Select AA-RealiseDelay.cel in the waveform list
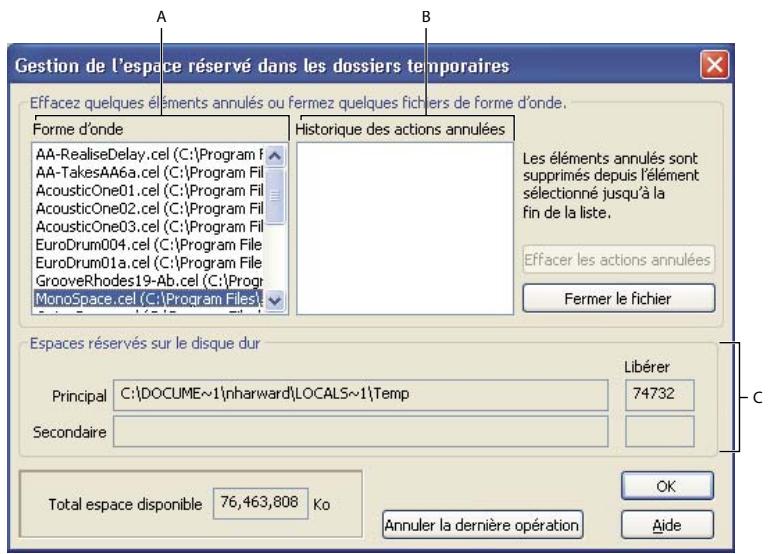The image size is (768, 554). tap(149, 155)
